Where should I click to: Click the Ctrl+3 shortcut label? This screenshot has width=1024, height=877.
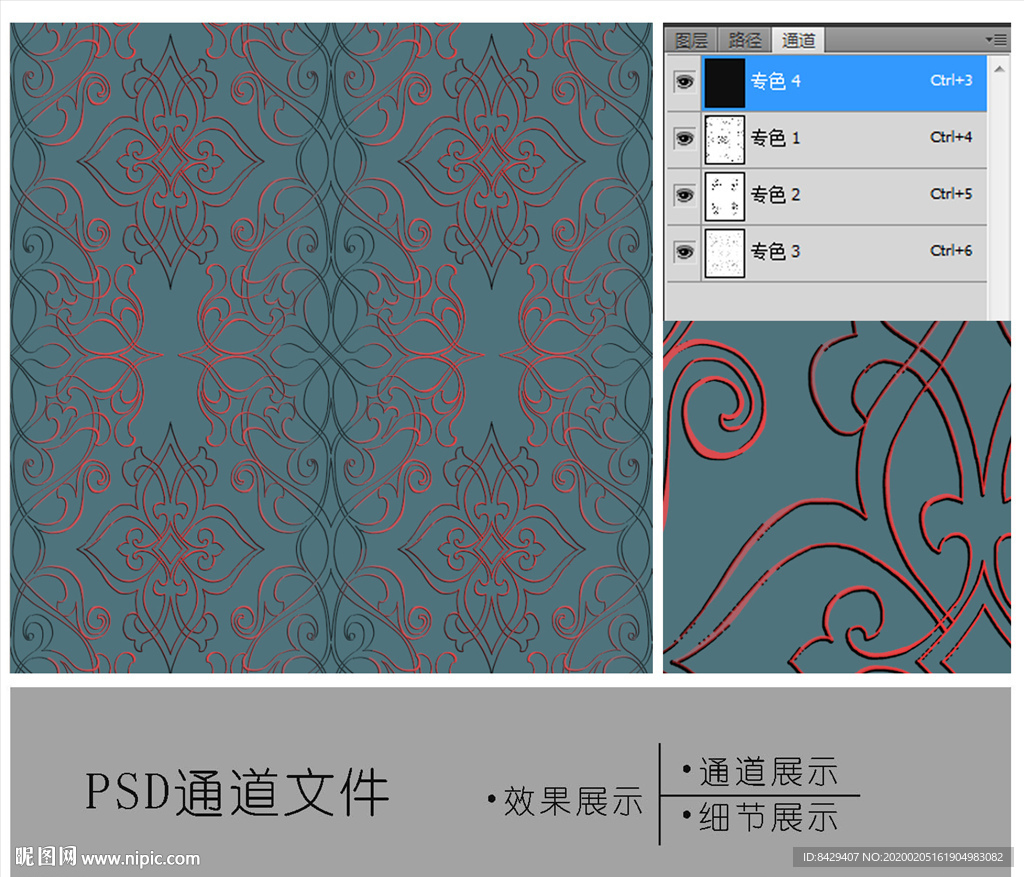coord(951,80)
